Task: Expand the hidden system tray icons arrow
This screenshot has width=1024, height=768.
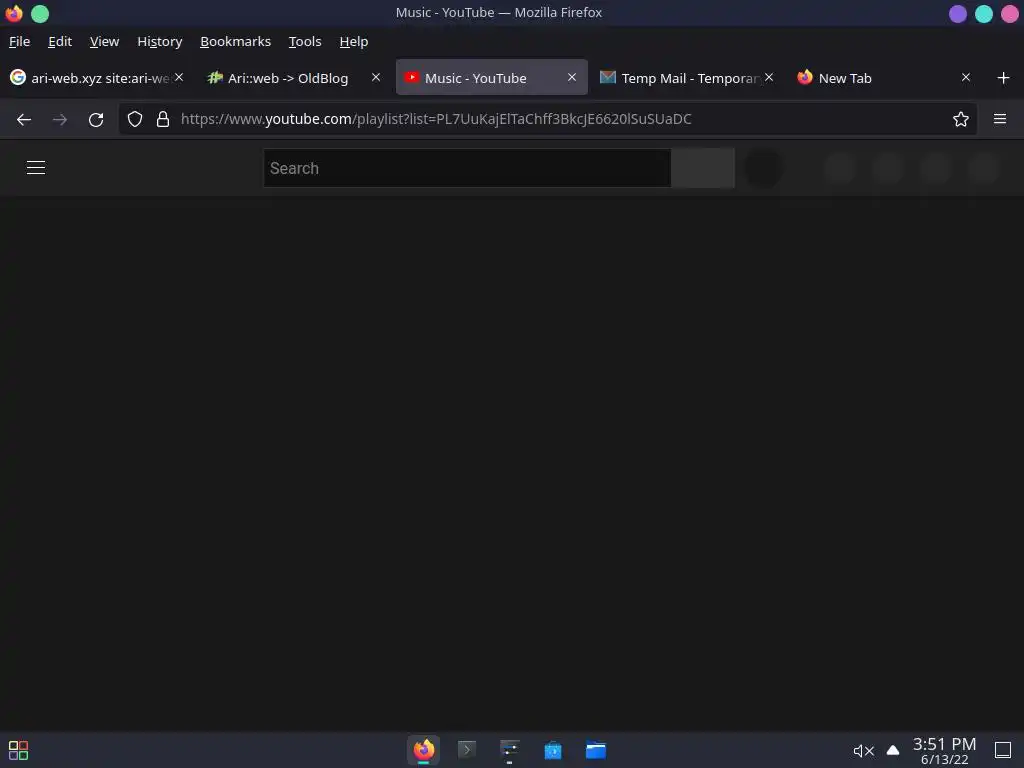Action: tap(893, 750)
